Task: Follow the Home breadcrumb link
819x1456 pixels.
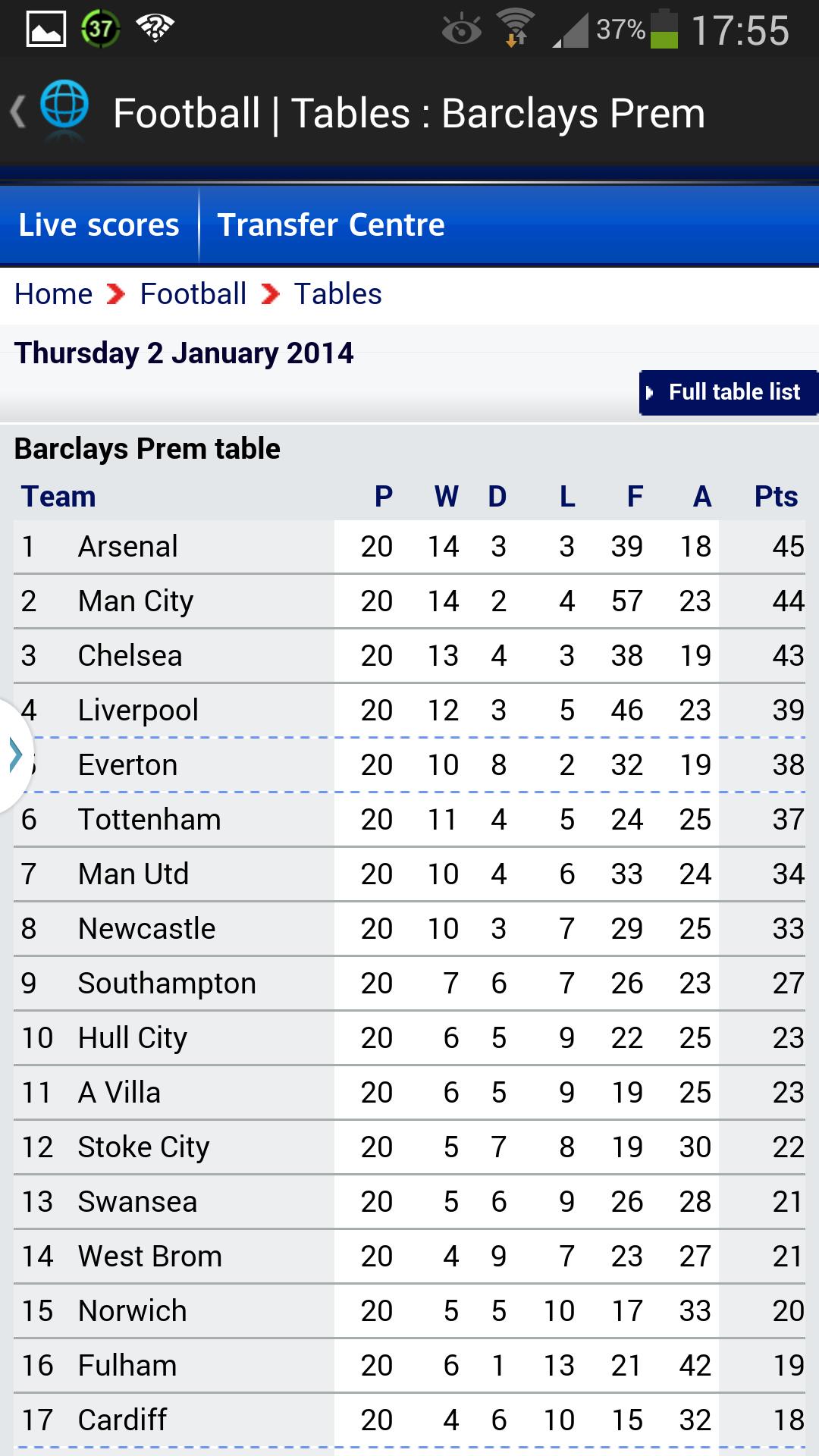Action: [x=54, y=294]
